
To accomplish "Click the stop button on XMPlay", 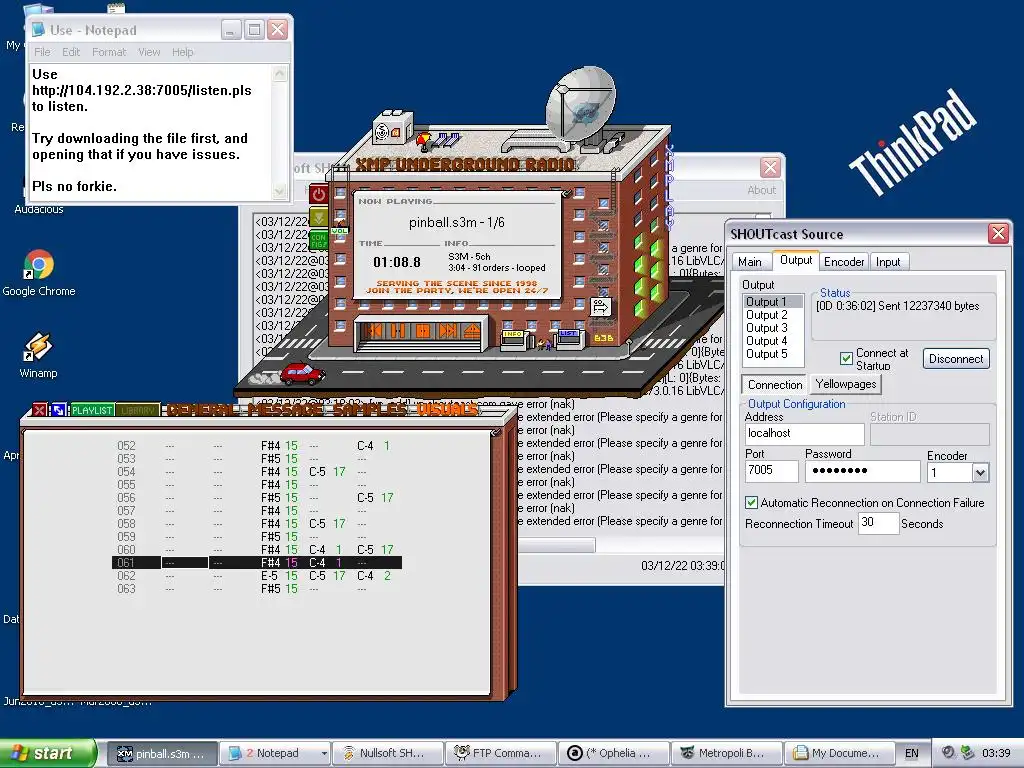I will 423,330.
